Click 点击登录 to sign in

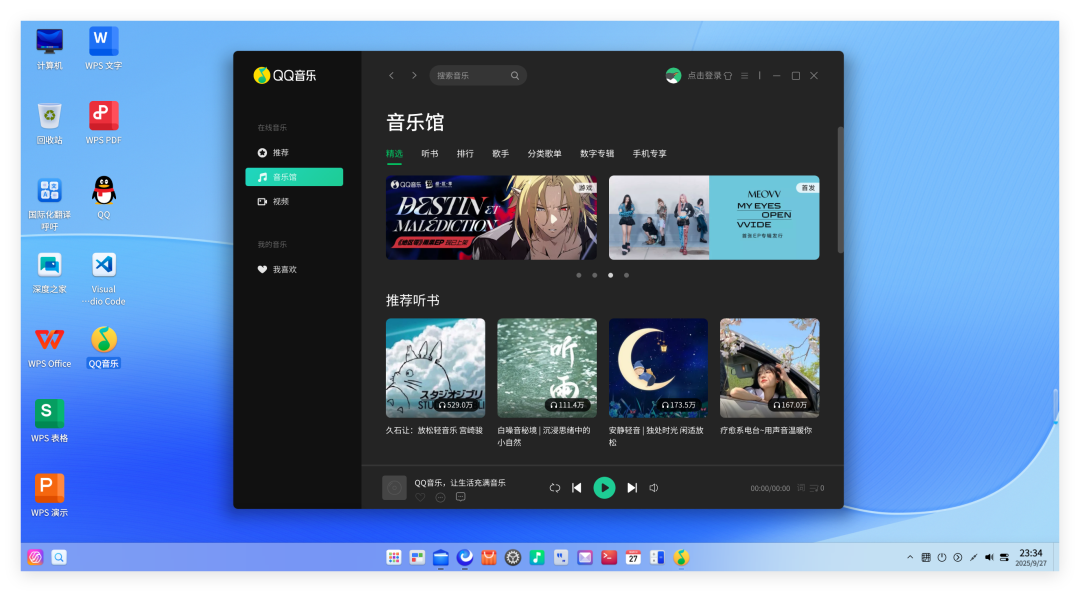(x=704, y=76)
